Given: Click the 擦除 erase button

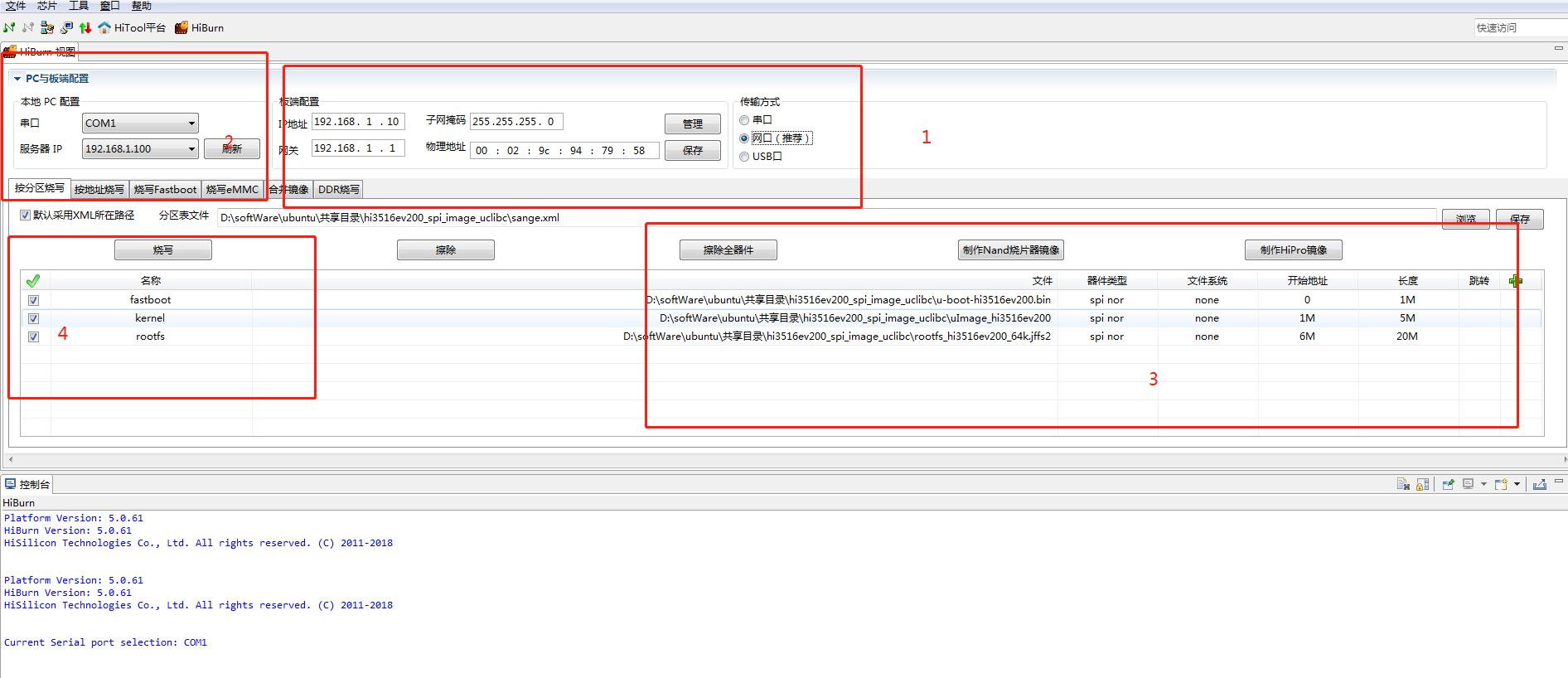Looking at the screenshot, I should click(x=446, y=249).
